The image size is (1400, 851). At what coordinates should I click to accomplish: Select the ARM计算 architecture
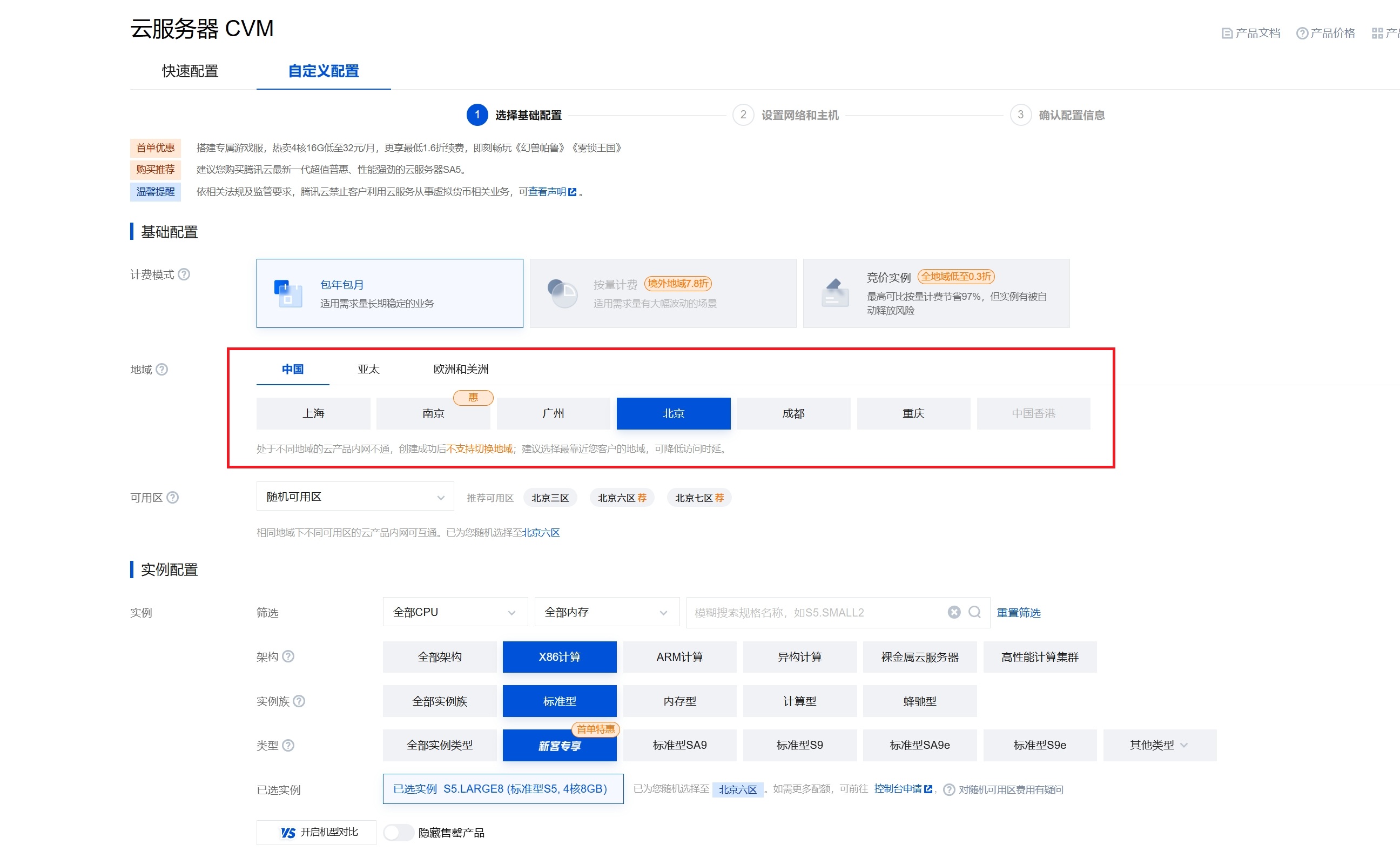680,657
